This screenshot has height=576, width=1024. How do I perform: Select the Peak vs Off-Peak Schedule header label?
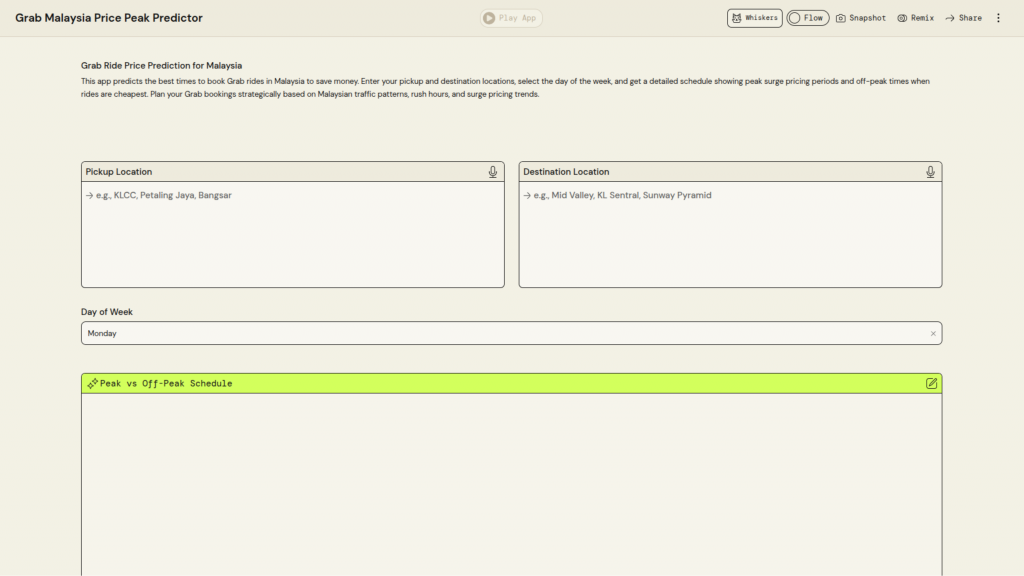point(166,383)
